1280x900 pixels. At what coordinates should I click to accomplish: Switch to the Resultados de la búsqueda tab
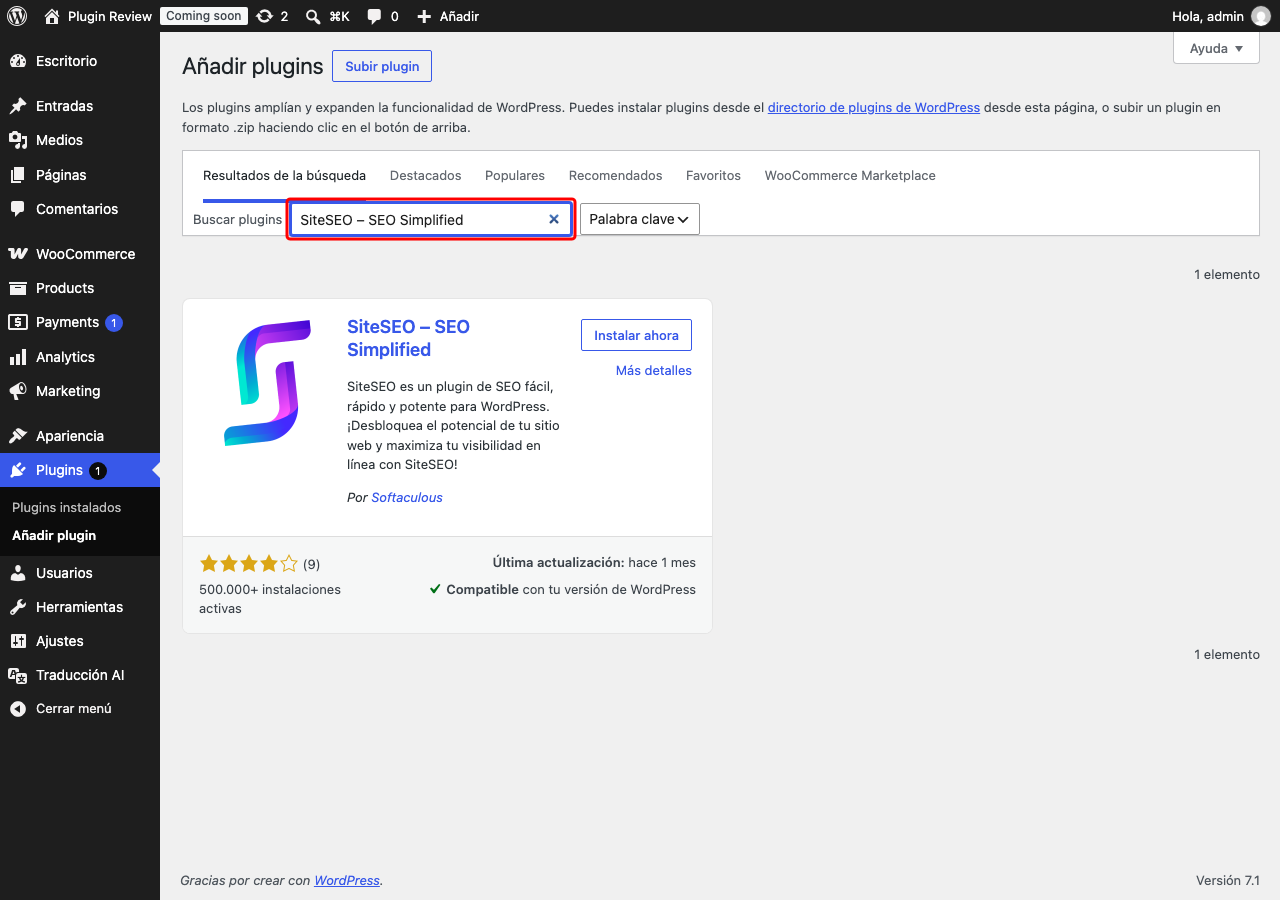coord(285,176)
